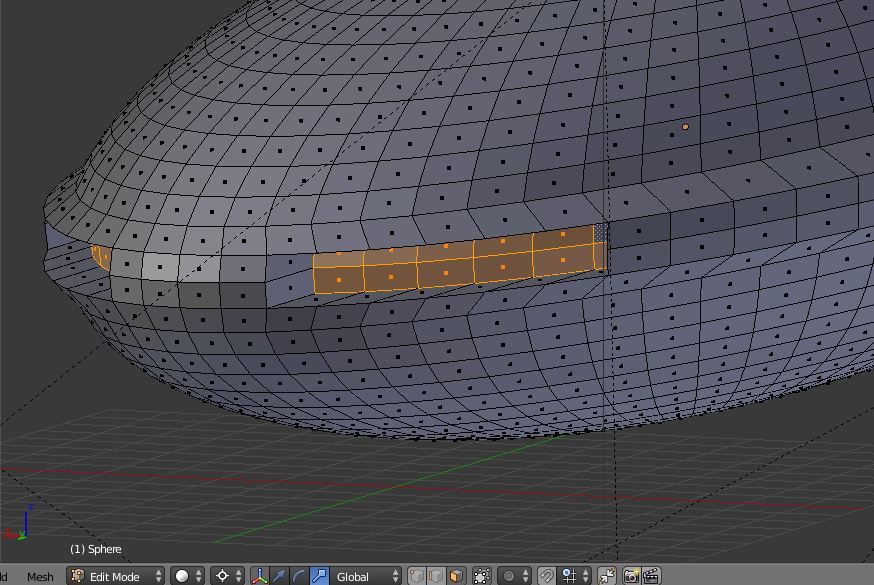This screenshot has width=874, height=585.
Task: Open snap element type selector
Action: (x=574, y=576)
